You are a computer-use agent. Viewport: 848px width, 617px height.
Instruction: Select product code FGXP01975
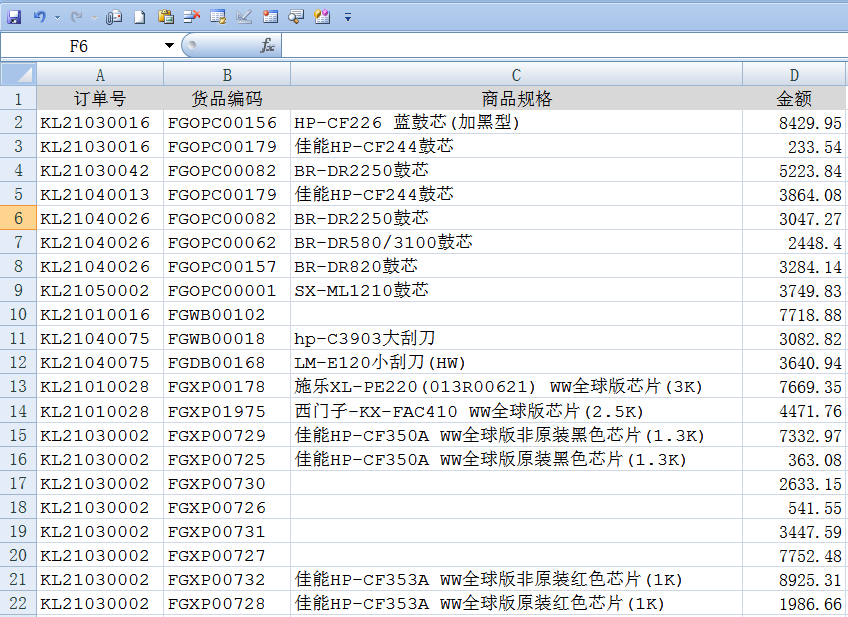[x=227, y=411]
